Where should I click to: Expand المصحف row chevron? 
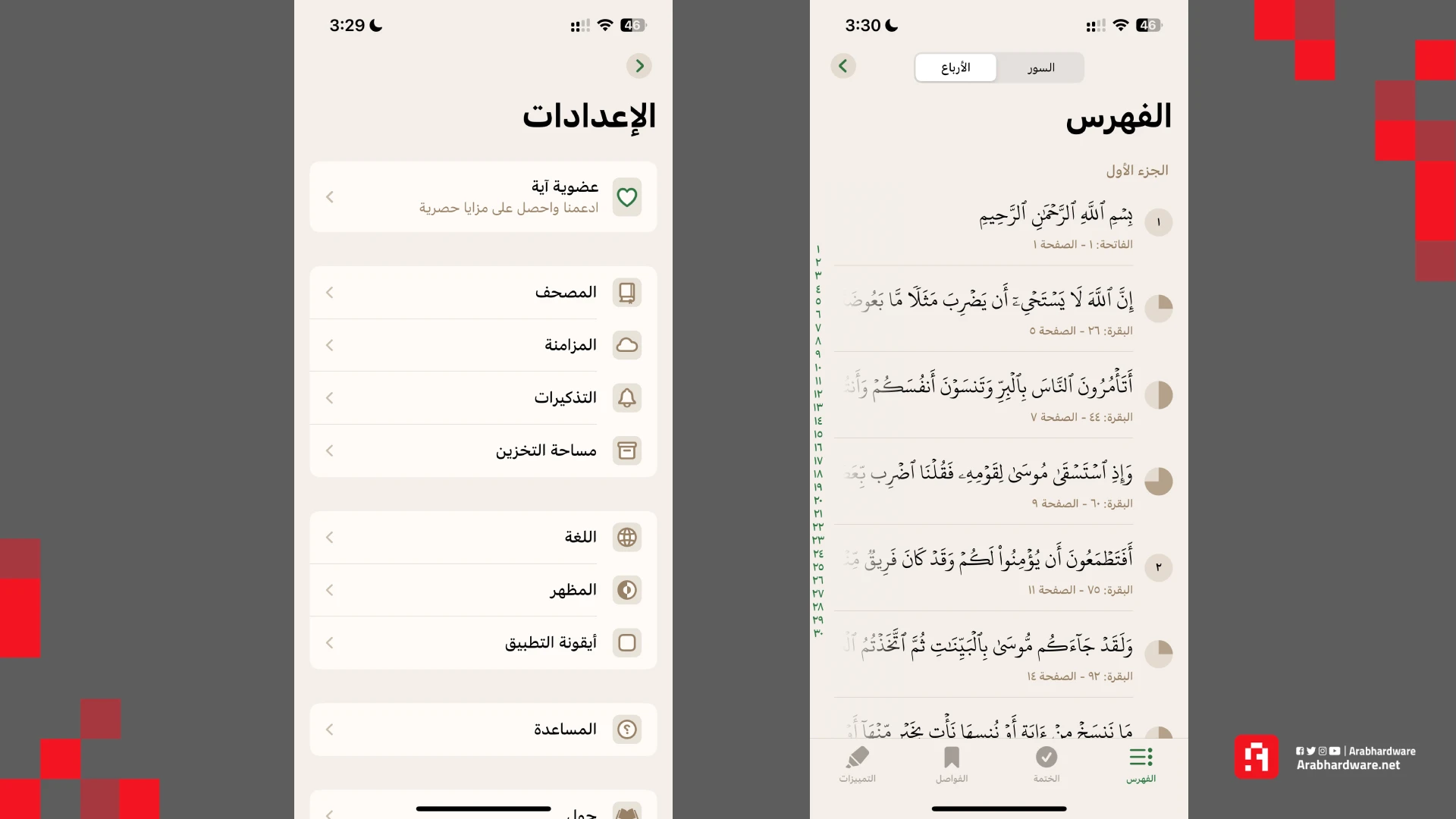click(x=330, y=292)
